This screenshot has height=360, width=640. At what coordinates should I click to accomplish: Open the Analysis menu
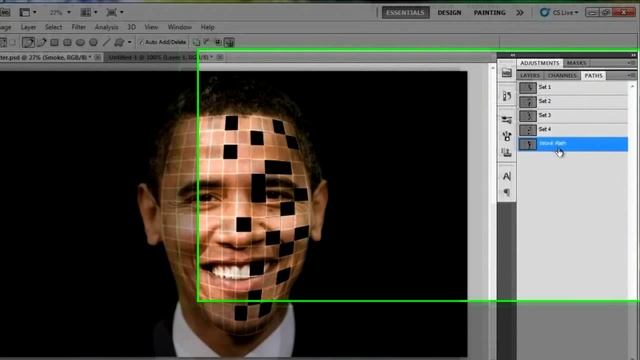pos(107,27)
